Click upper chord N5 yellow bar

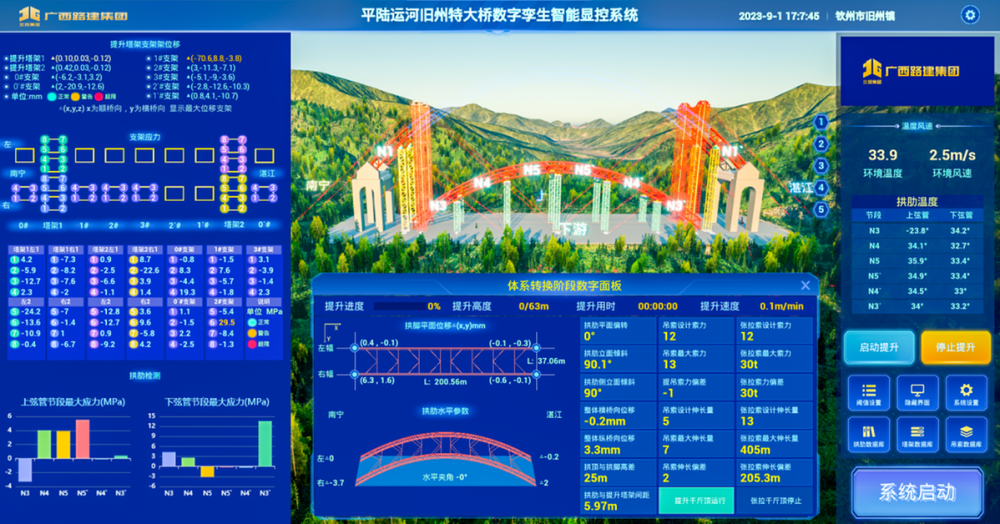[63, 444]
